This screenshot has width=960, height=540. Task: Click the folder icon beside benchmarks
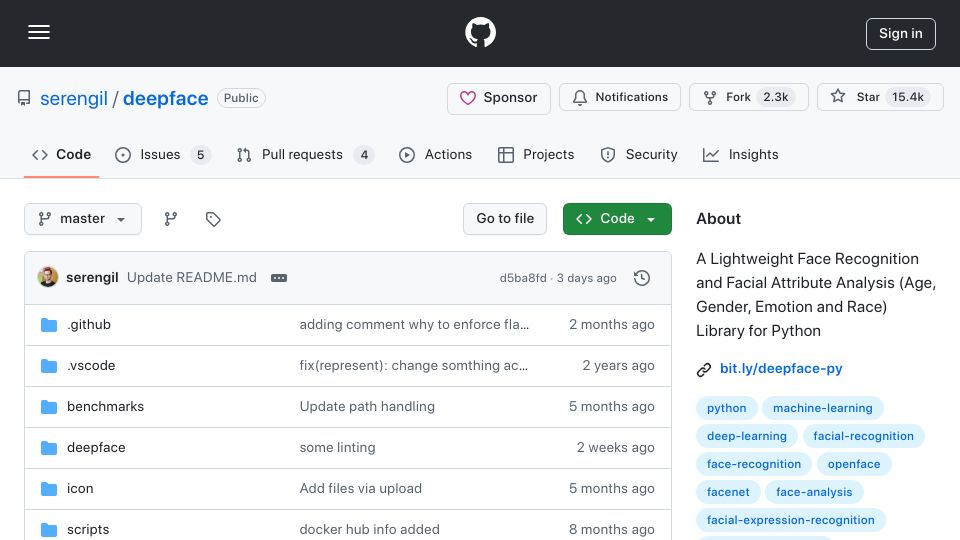[49, 407]
